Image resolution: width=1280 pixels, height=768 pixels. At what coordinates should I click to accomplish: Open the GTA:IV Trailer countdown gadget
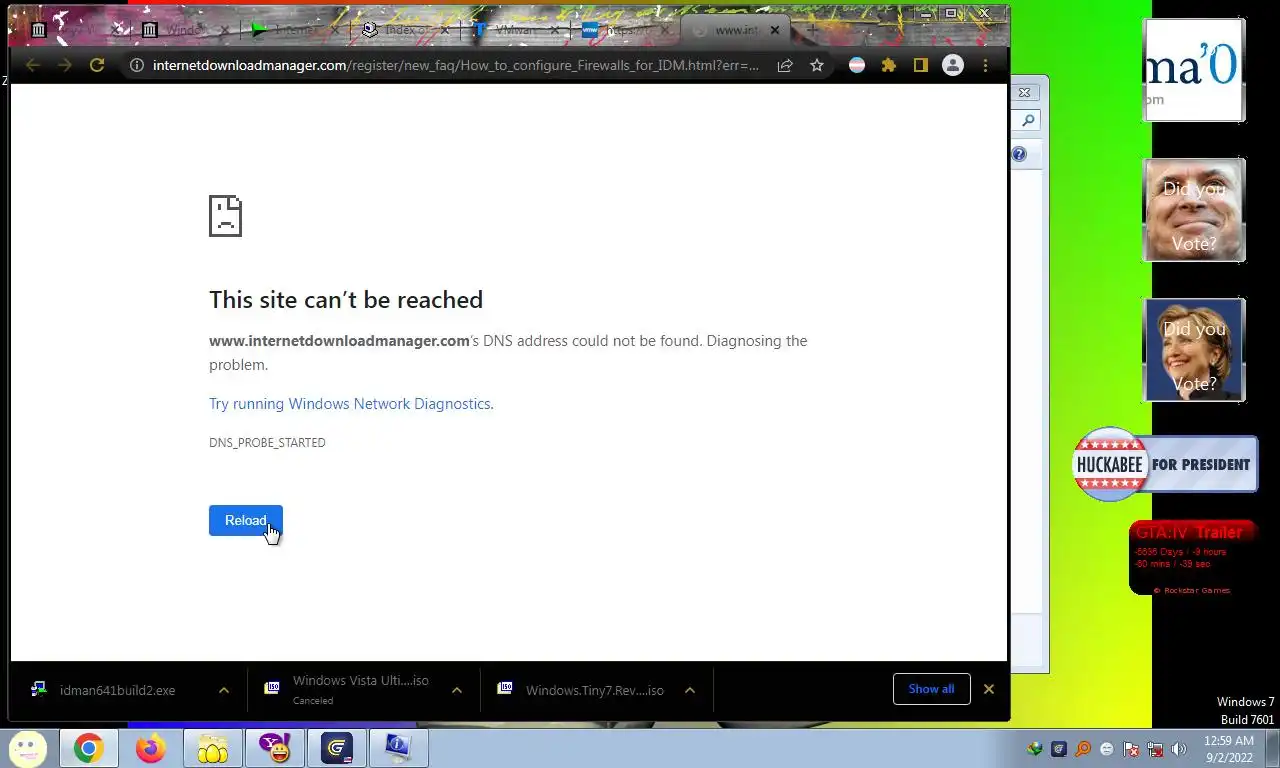[x=1192, y=558]
